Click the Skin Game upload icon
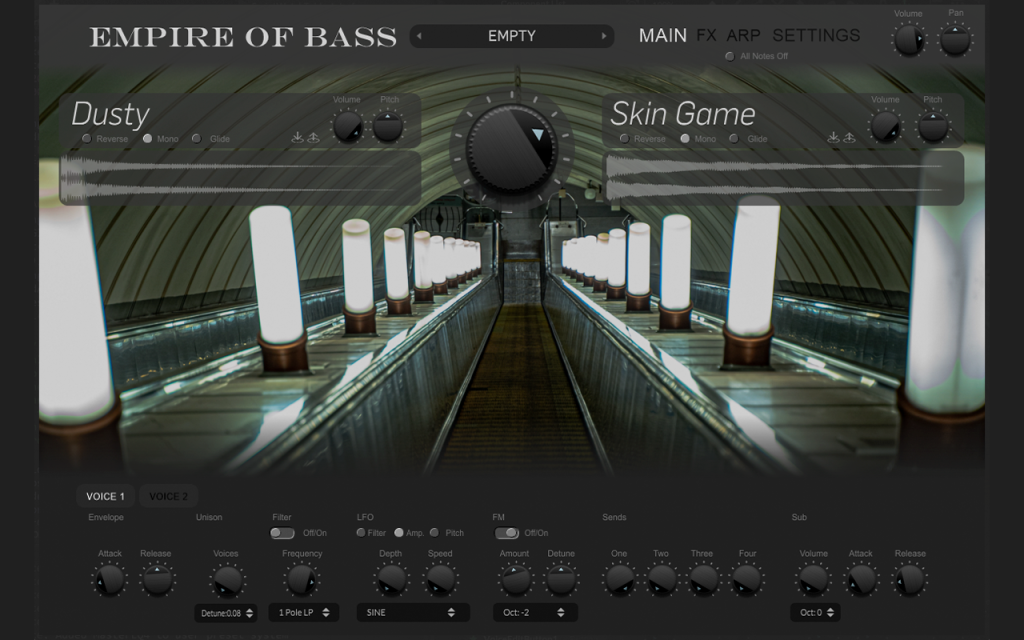Viewport: 1024px width, 640px height. pyautogui.click(x=849, y=137)
